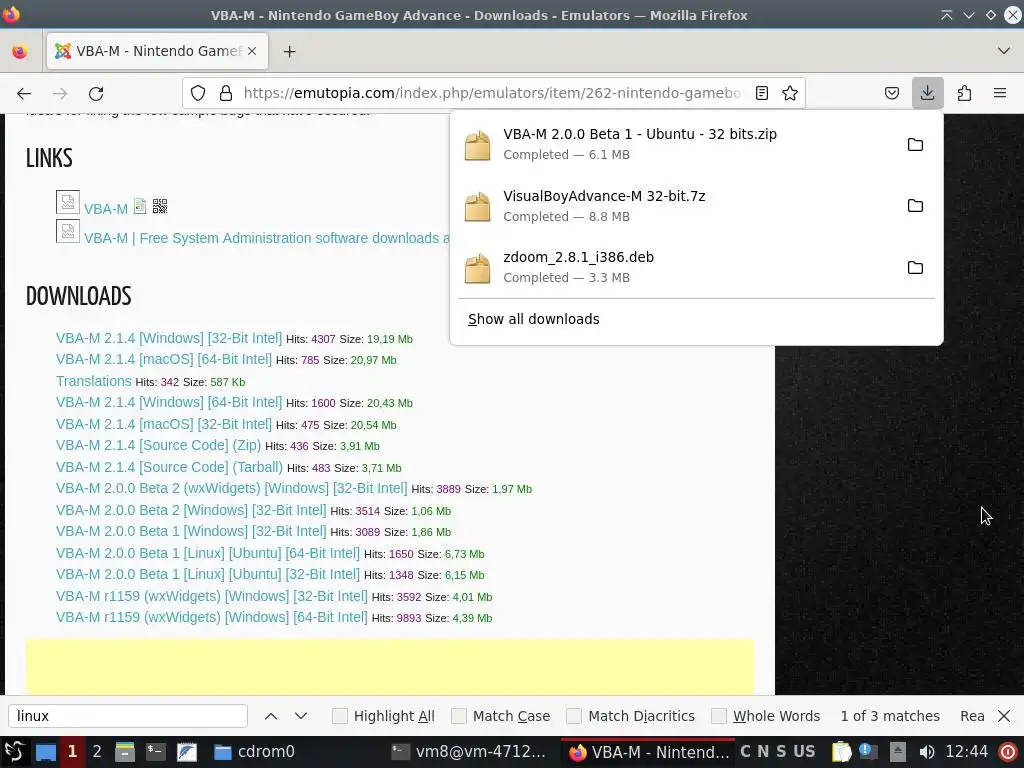Click the show desktop taskbar icon
The height and width of the screenshot is (768, 1024).
46,752
